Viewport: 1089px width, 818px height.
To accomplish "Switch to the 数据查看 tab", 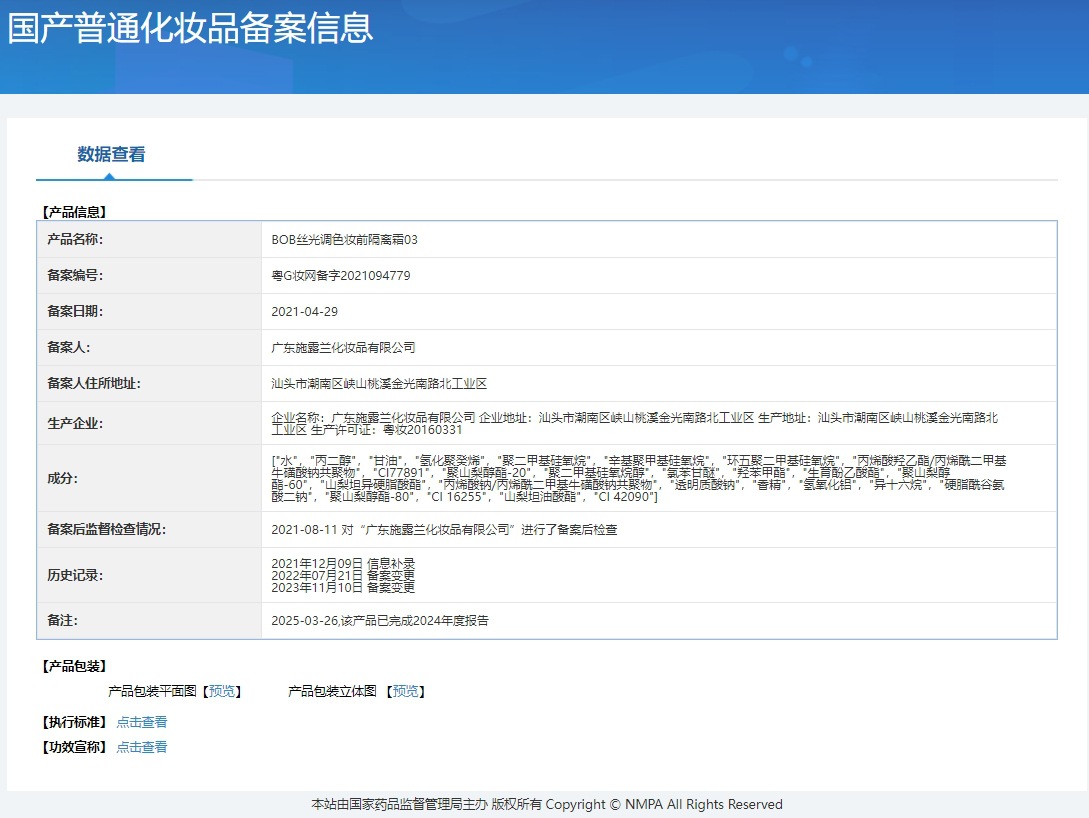I will [x=111, y=154].
